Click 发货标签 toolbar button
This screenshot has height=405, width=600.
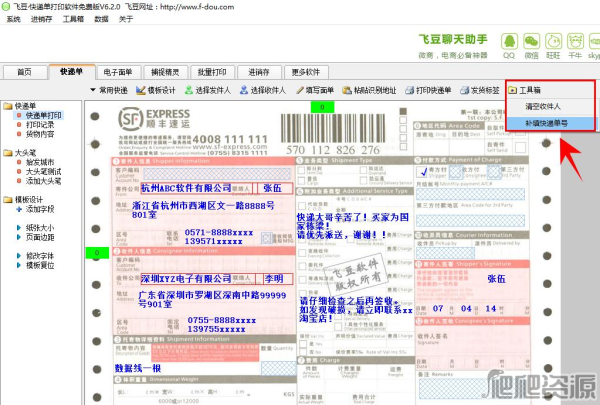(480, 90)
